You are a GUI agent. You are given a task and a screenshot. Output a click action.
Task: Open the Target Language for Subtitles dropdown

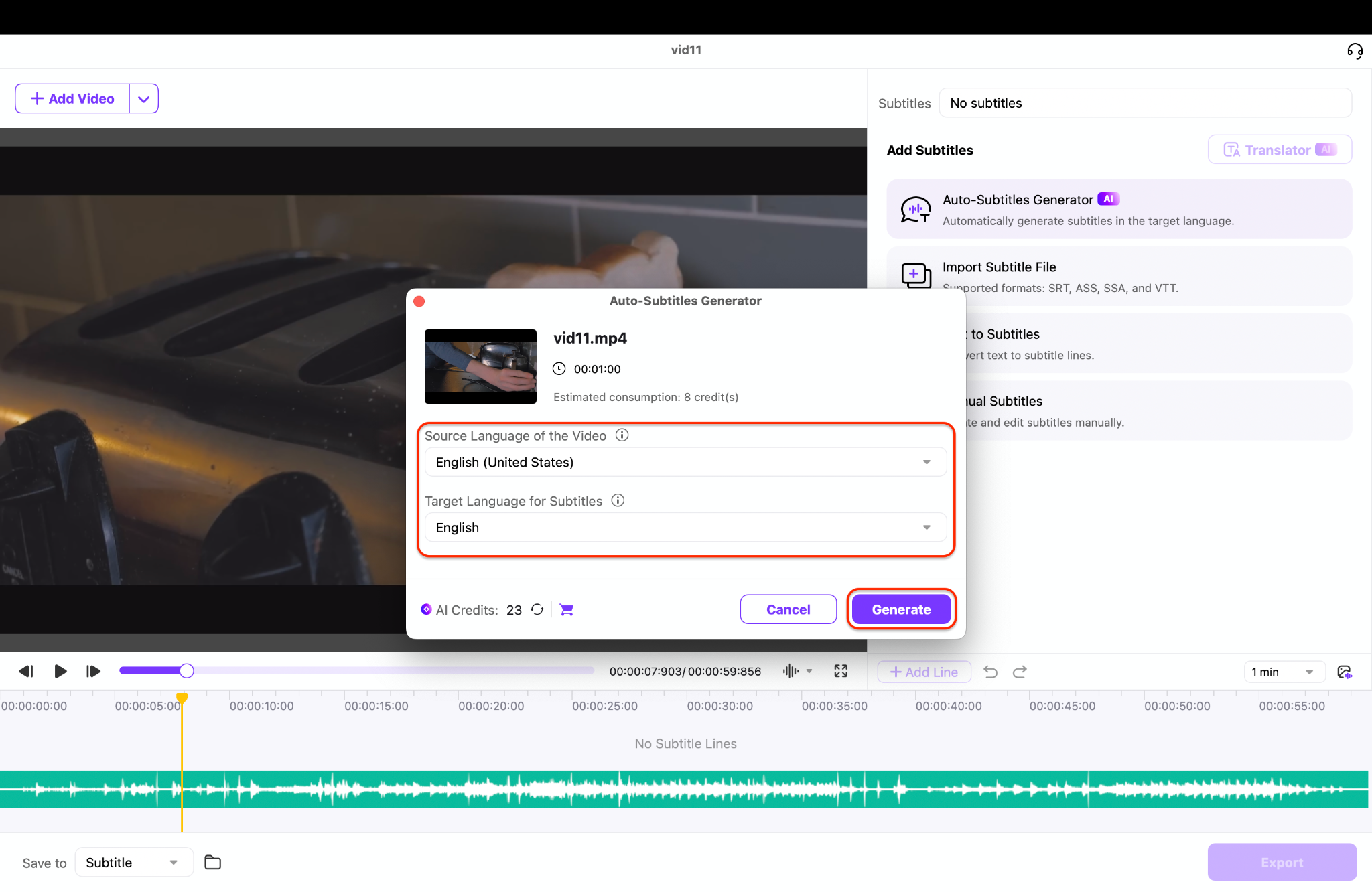685,528
